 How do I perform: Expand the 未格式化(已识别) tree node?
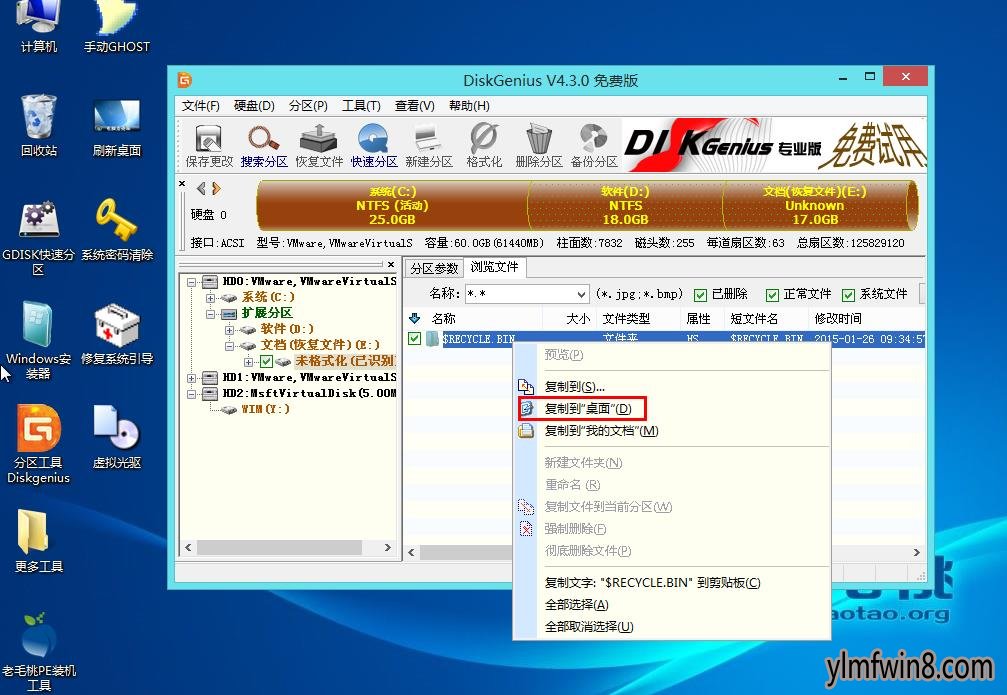[x=248, y=362]
